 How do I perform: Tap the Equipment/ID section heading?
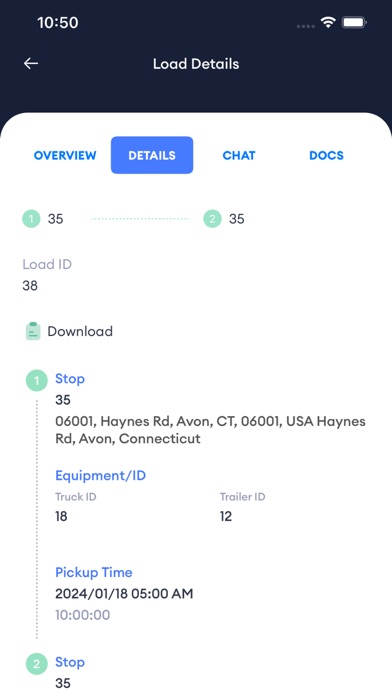pyautogui.click(x=100, y=475)
